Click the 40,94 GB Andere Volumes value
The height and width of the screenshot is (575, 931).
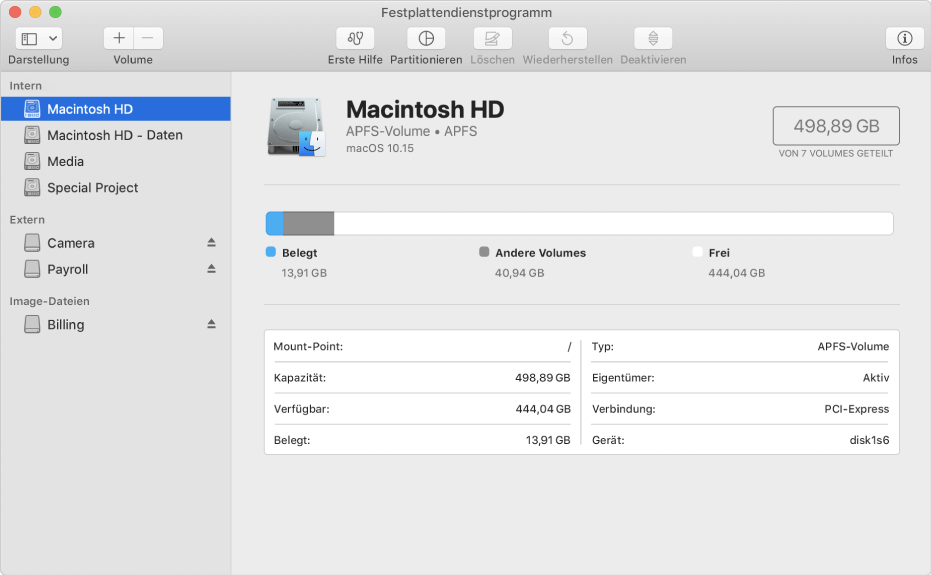(520, 273)
